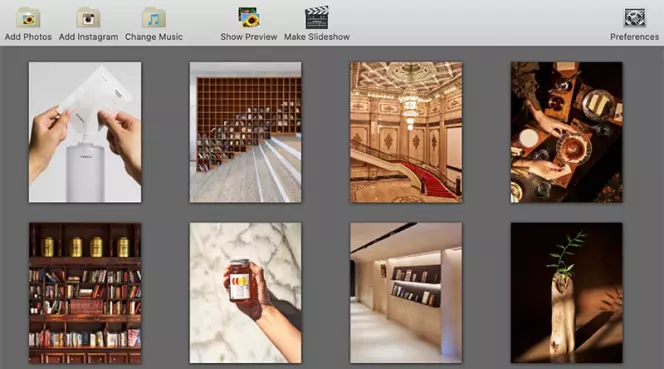Click the Preferences text label
The height and width of the screenshot is (369, 664).
click(x=634, y=37)
